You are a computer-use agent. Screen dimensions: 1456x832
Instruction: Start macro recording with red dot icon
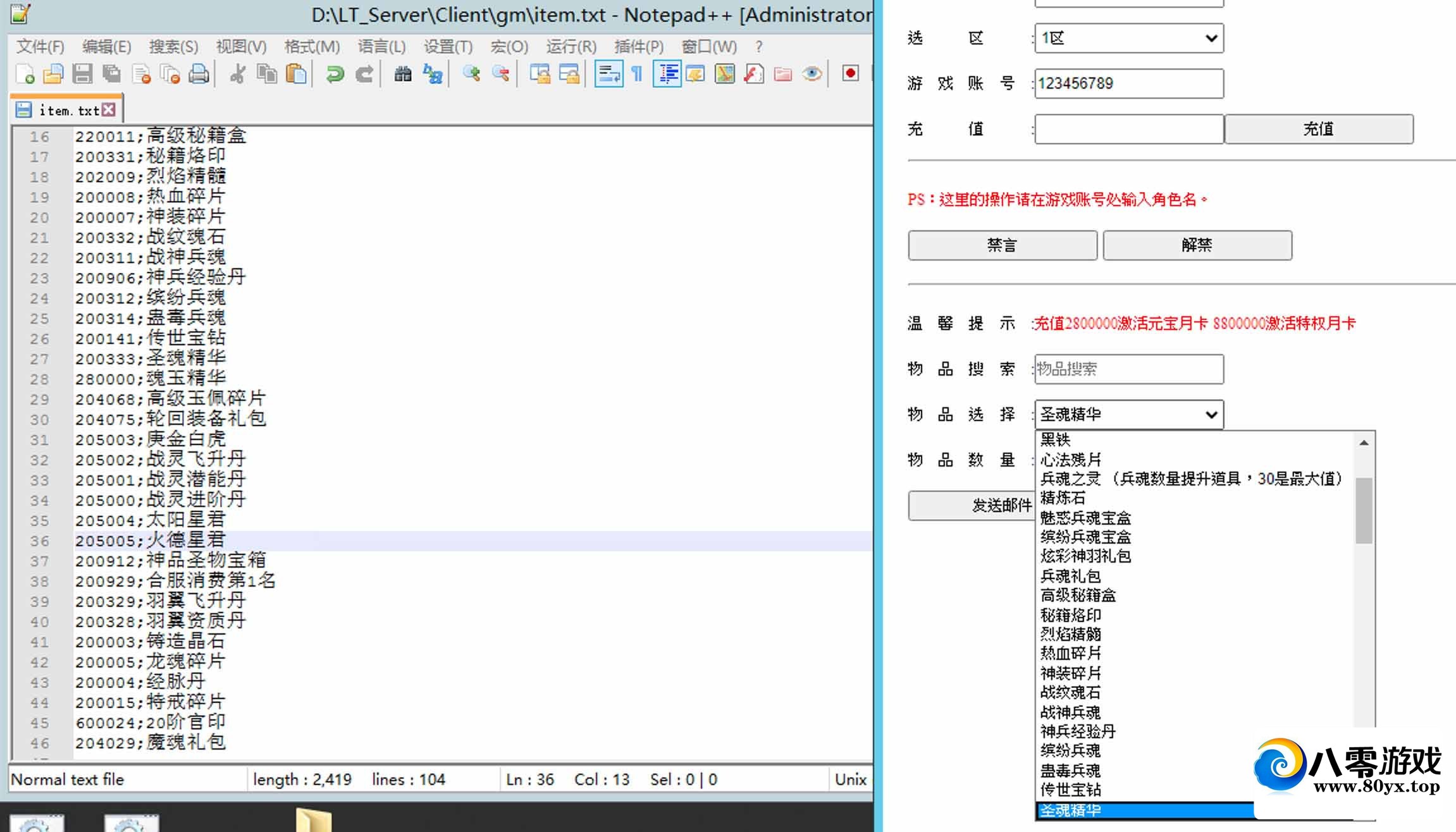click(851, 73)
